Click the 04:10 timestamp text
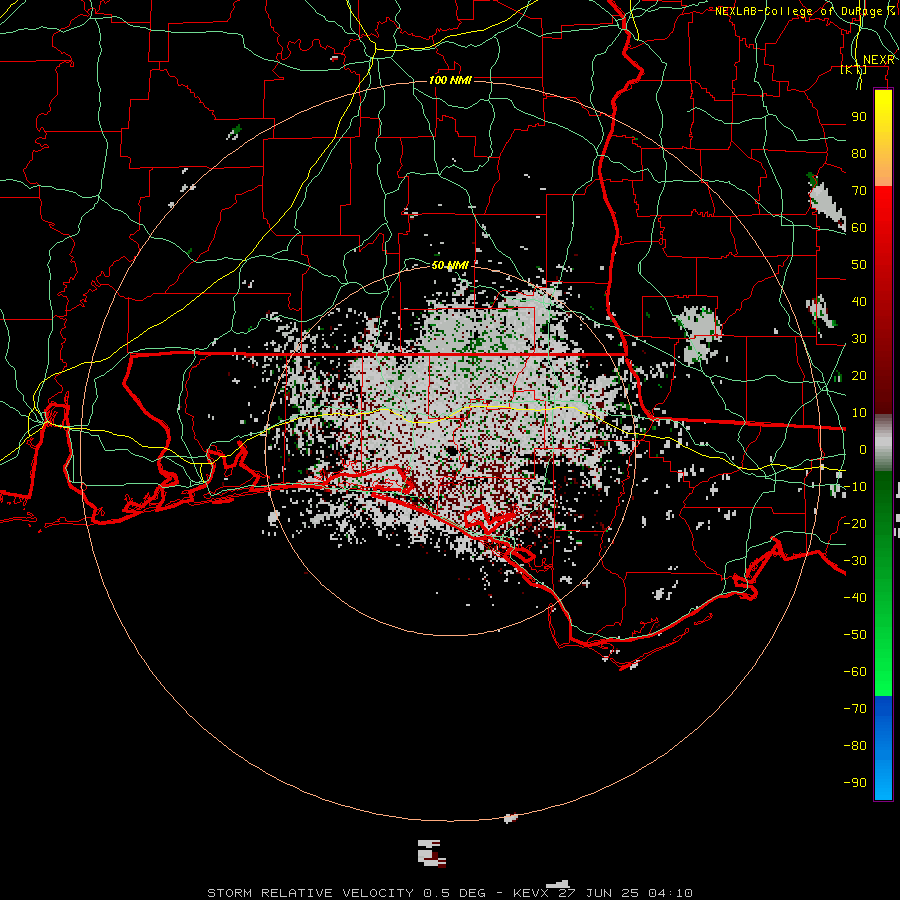 [x=670, y=893]
